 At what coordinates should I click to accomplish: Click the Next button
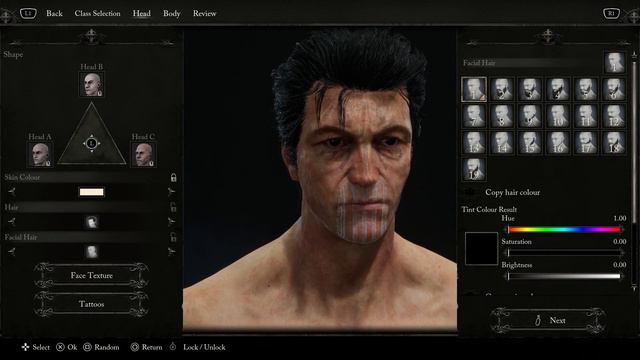(549, 320)
